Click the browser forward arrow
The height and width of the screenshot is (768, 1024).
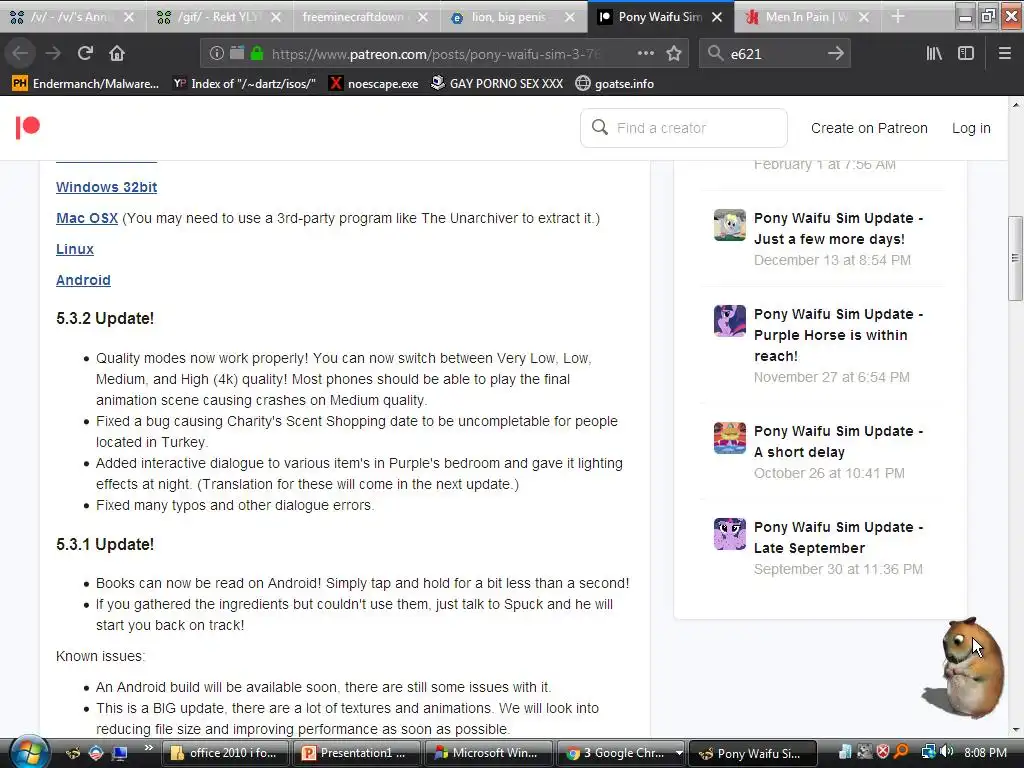coord(53,54)
